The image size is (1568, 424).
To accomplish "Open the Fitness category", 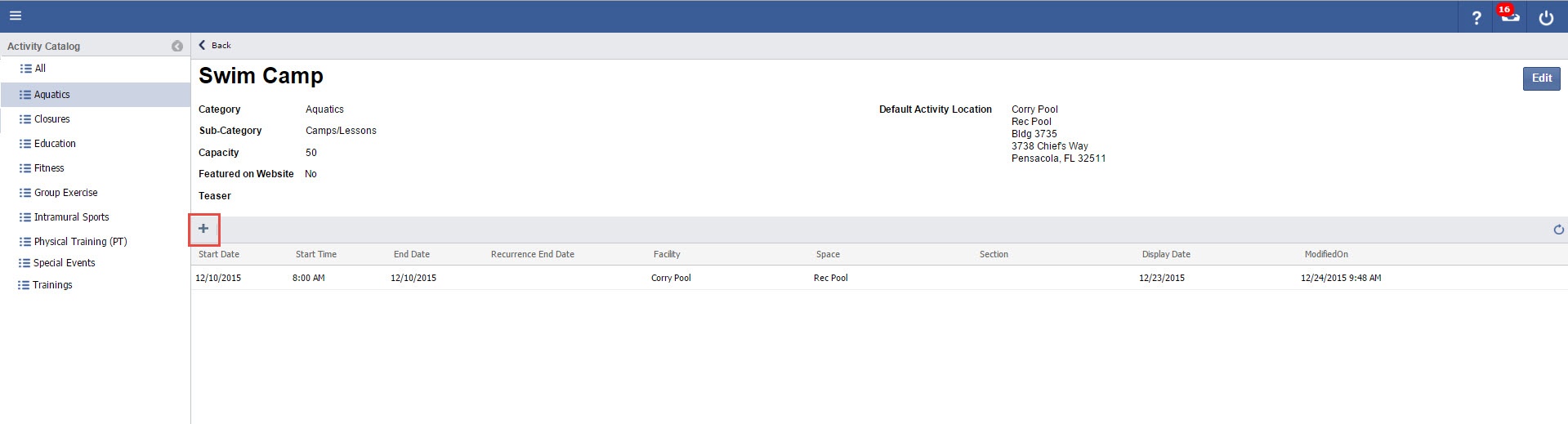I will [x=49, y=168].
